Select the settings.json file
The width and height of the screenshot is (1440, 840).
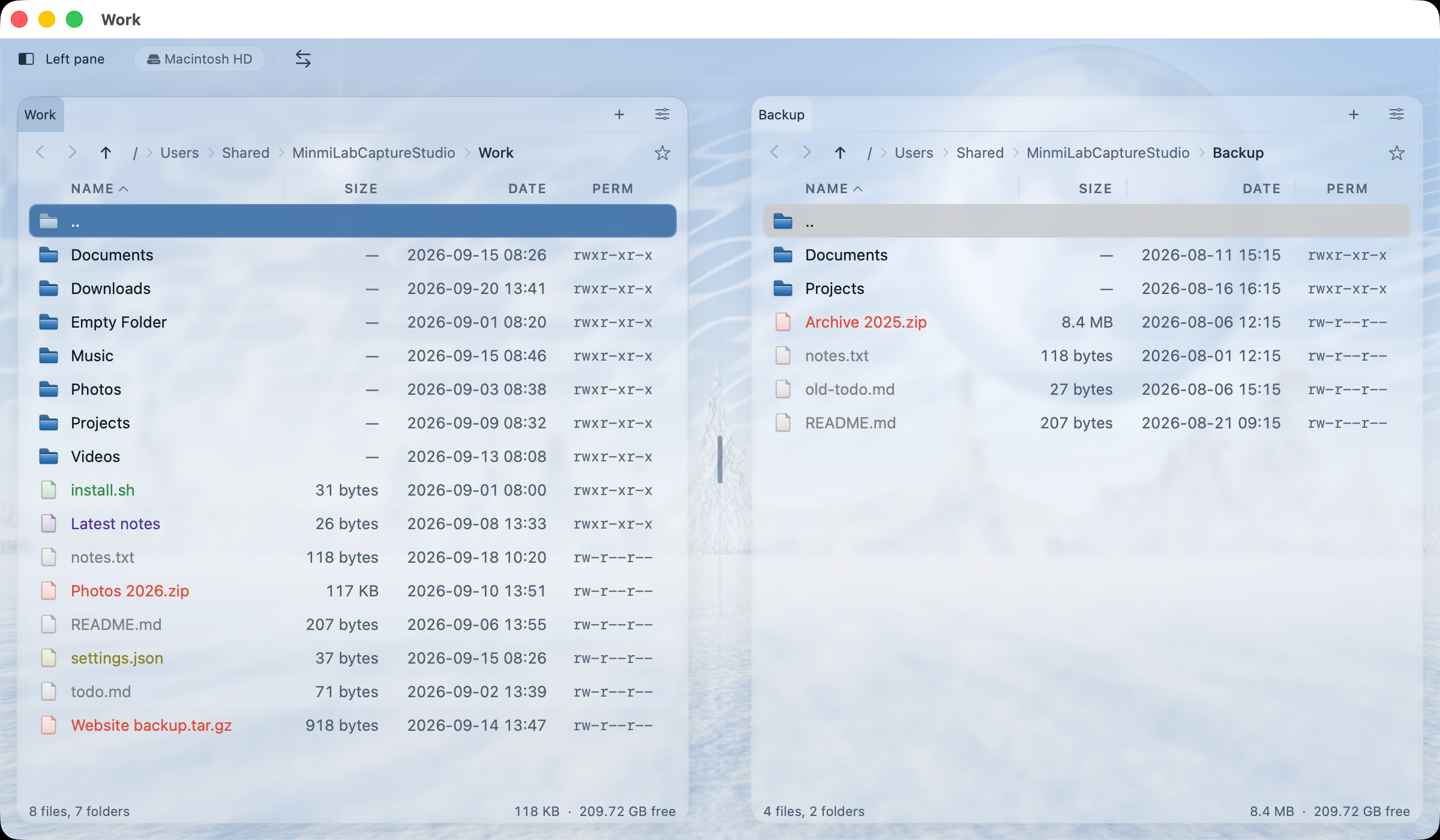pyautogui.click(x=353, y=658)
